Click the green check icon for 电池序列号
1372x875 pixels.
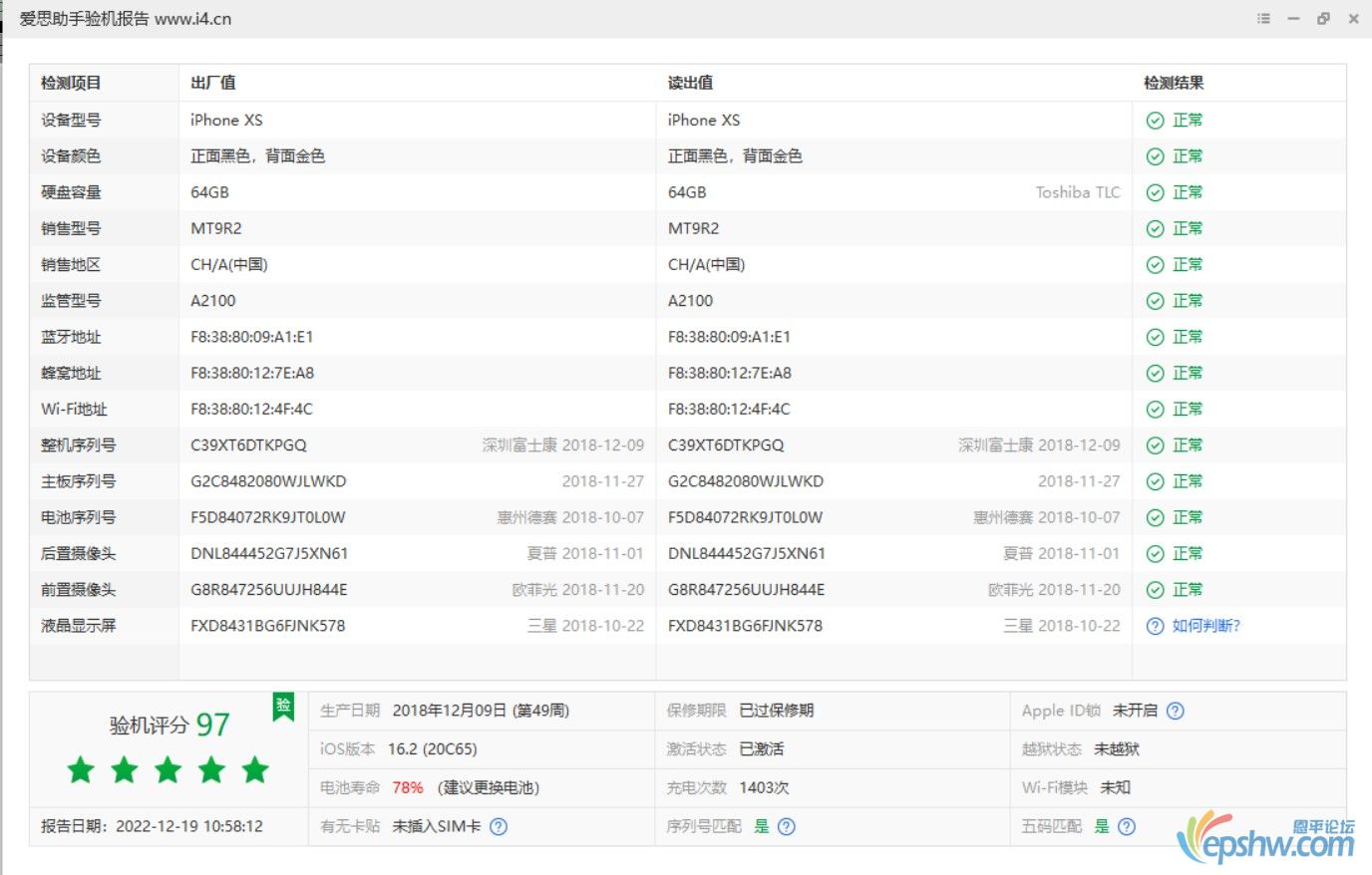1155,518
